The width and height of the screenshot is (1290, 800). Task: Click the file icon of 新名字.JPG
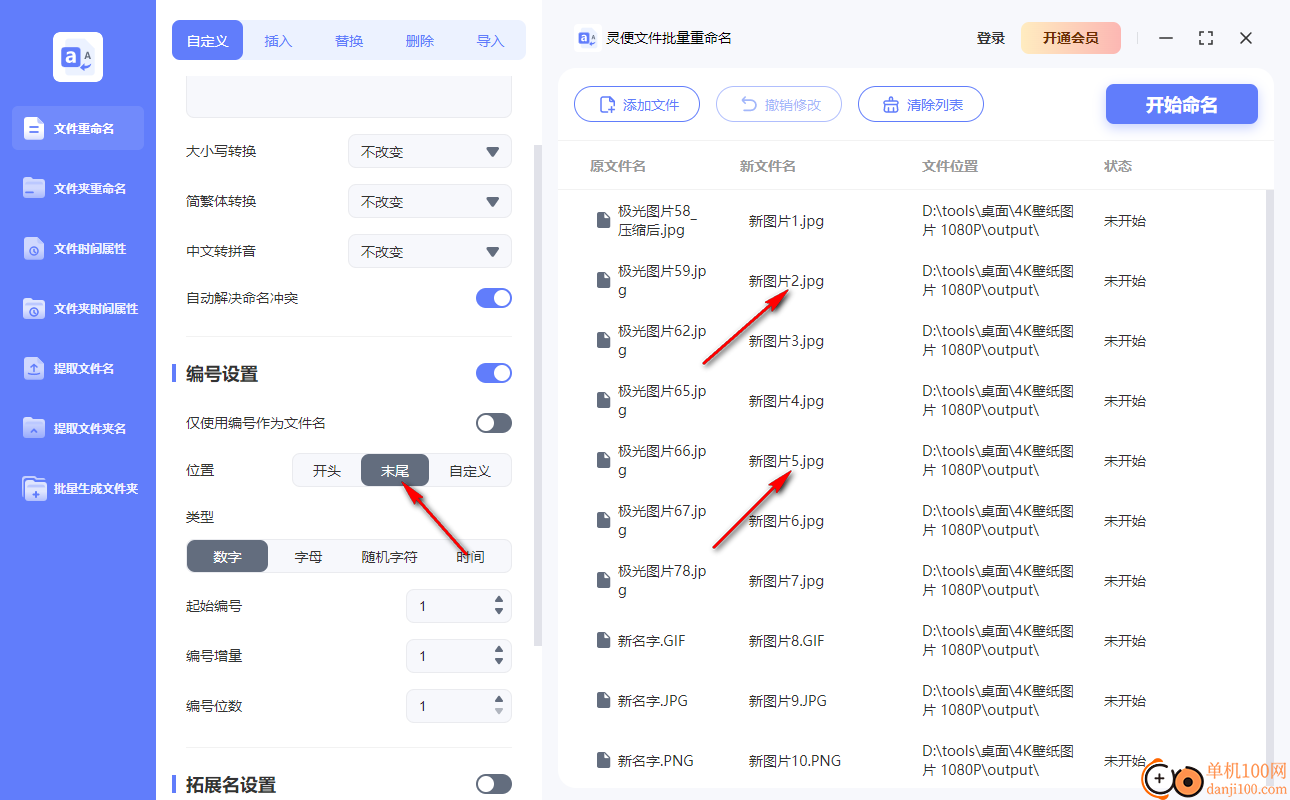point(603,700)
